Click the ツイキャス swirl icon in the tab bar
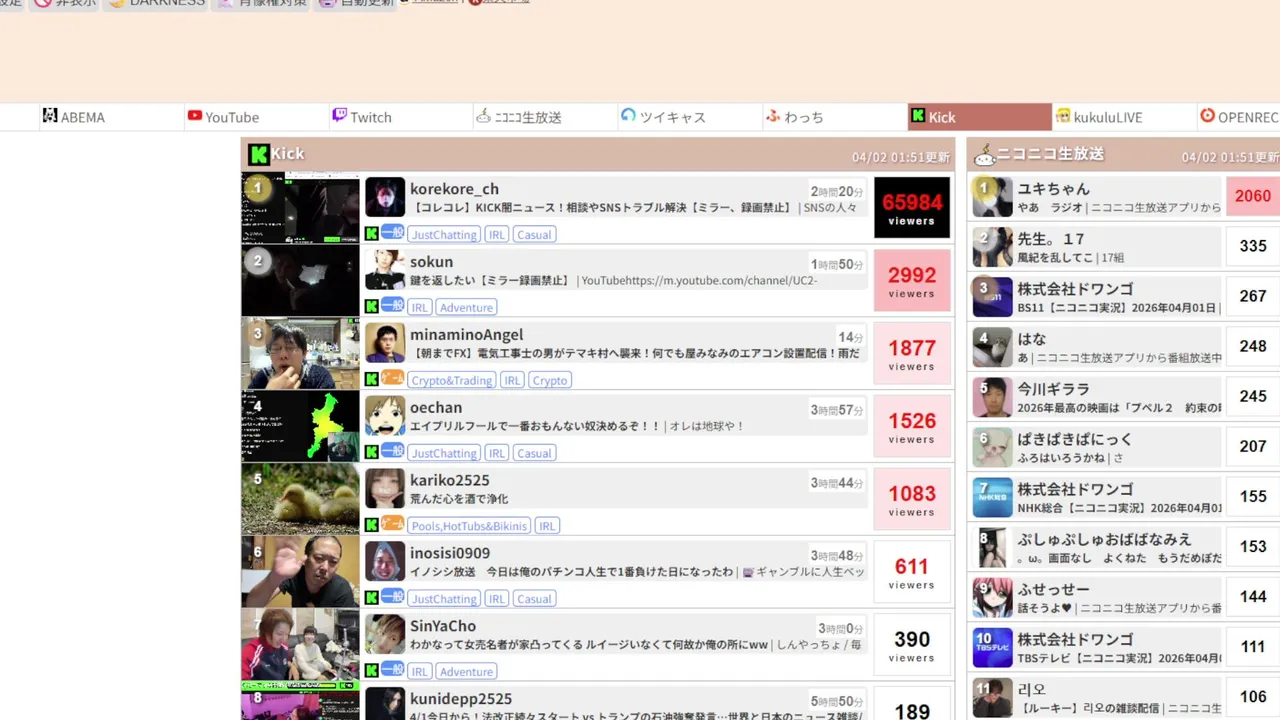The image size is (1280, 720). point(628,116)
